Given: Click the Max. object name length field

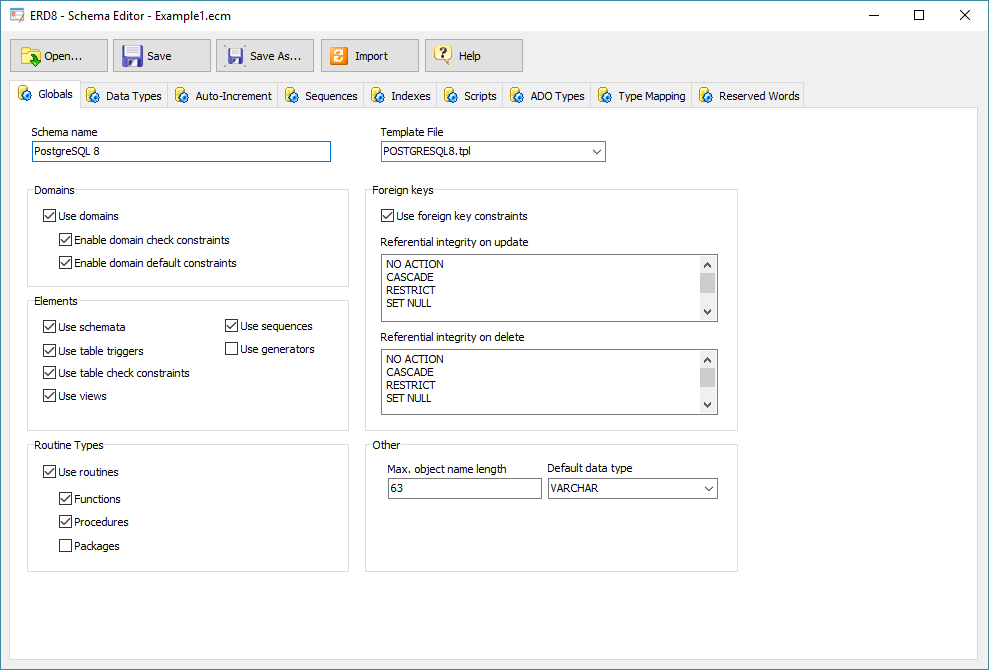Looking at the screenshot, I should pyautogui.click(x=464, y=489).
